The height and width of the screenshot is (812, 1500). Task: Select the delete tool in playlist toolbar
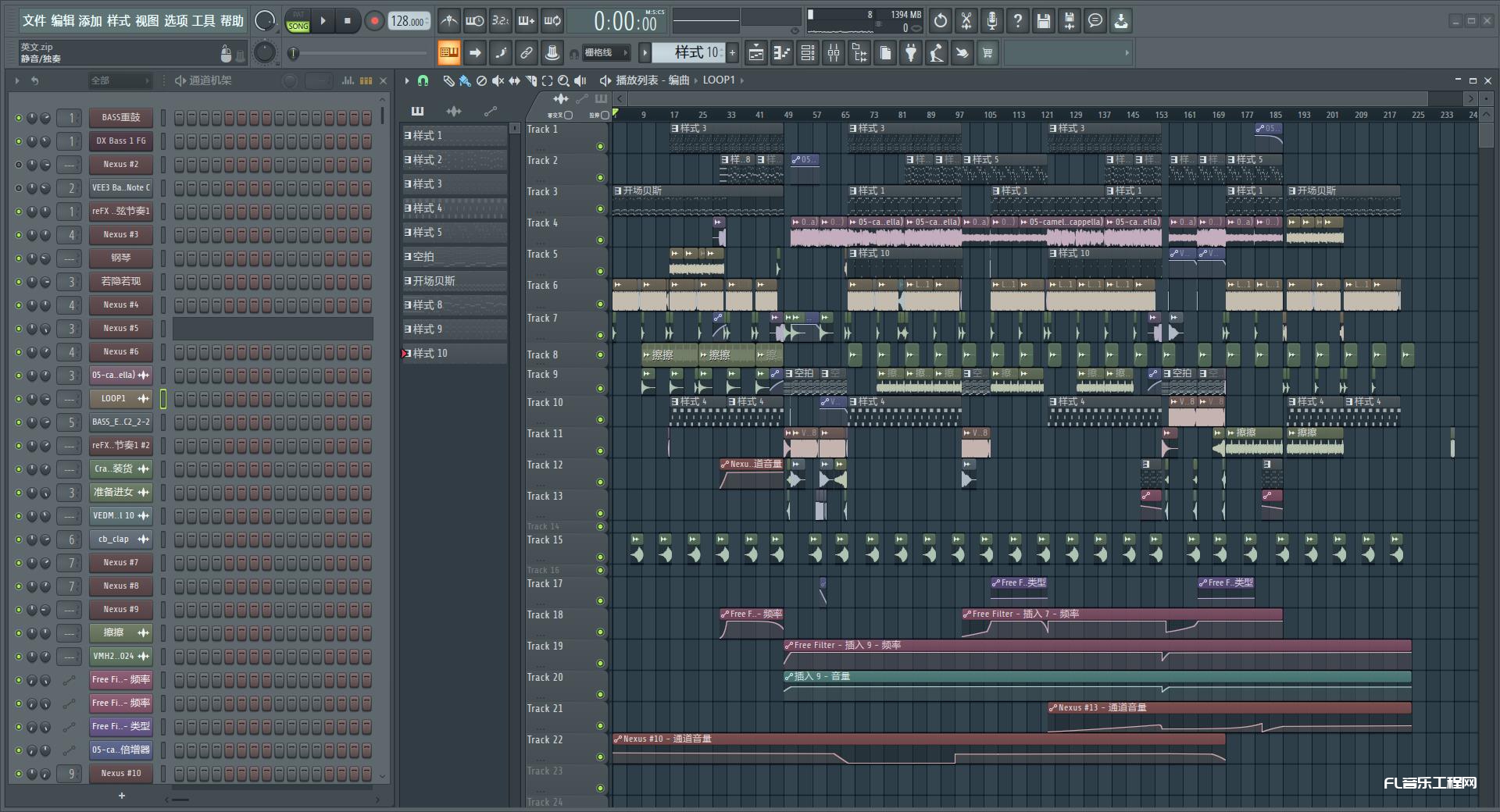tap(481, 80)
